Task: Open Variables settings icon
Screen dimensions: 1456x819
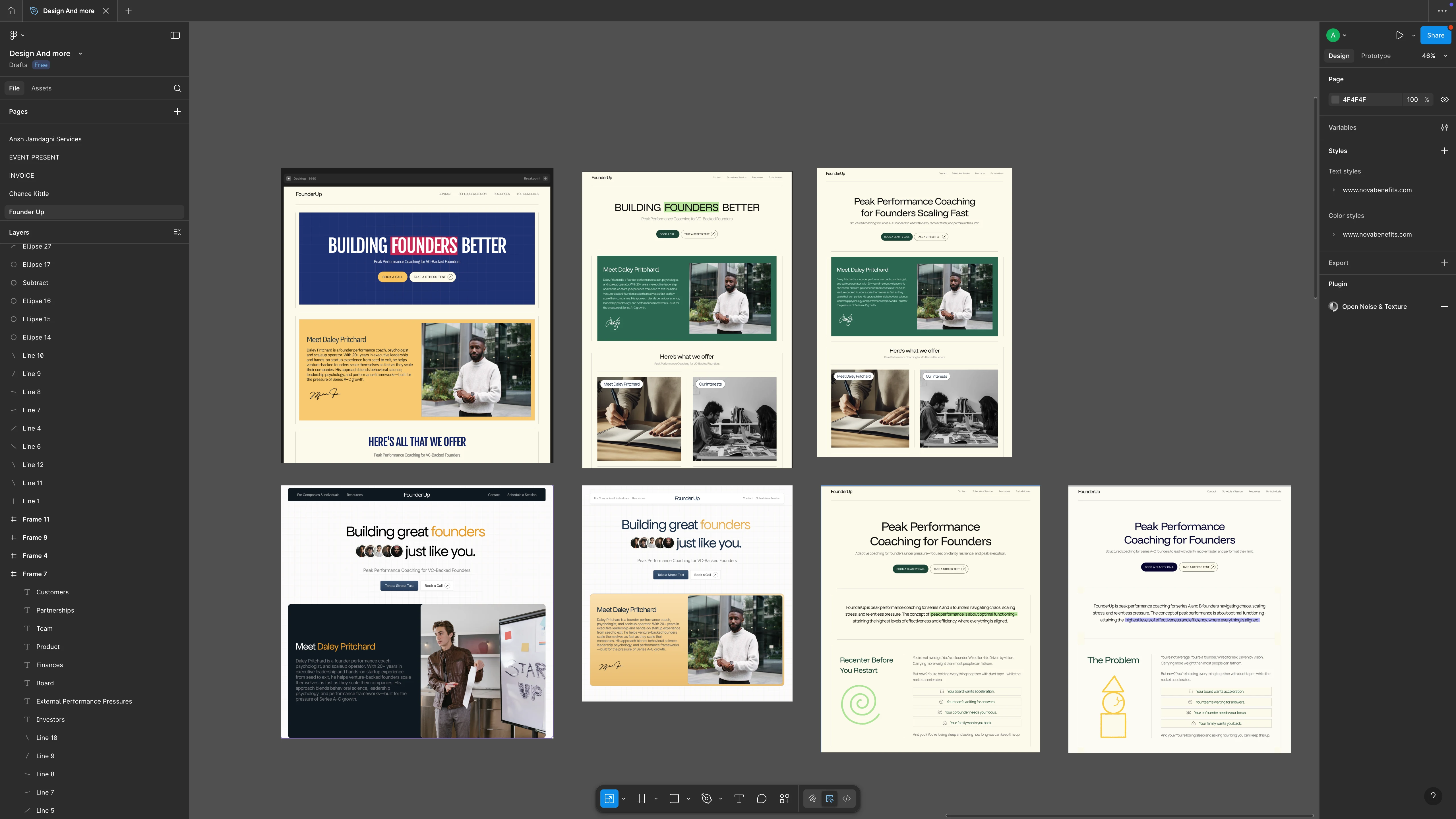Action: [x=1444, y=127]
